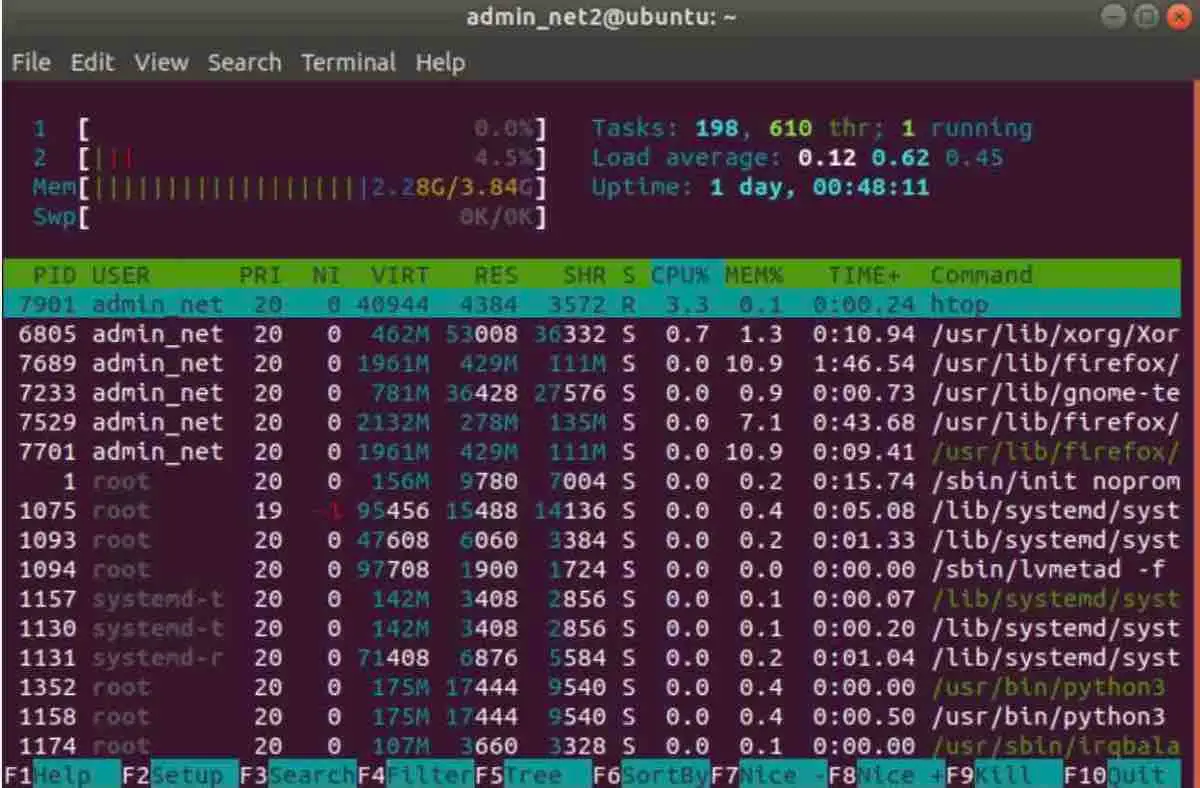
Task: Click the Mem usage bar
Action: [x=291, y=187]
